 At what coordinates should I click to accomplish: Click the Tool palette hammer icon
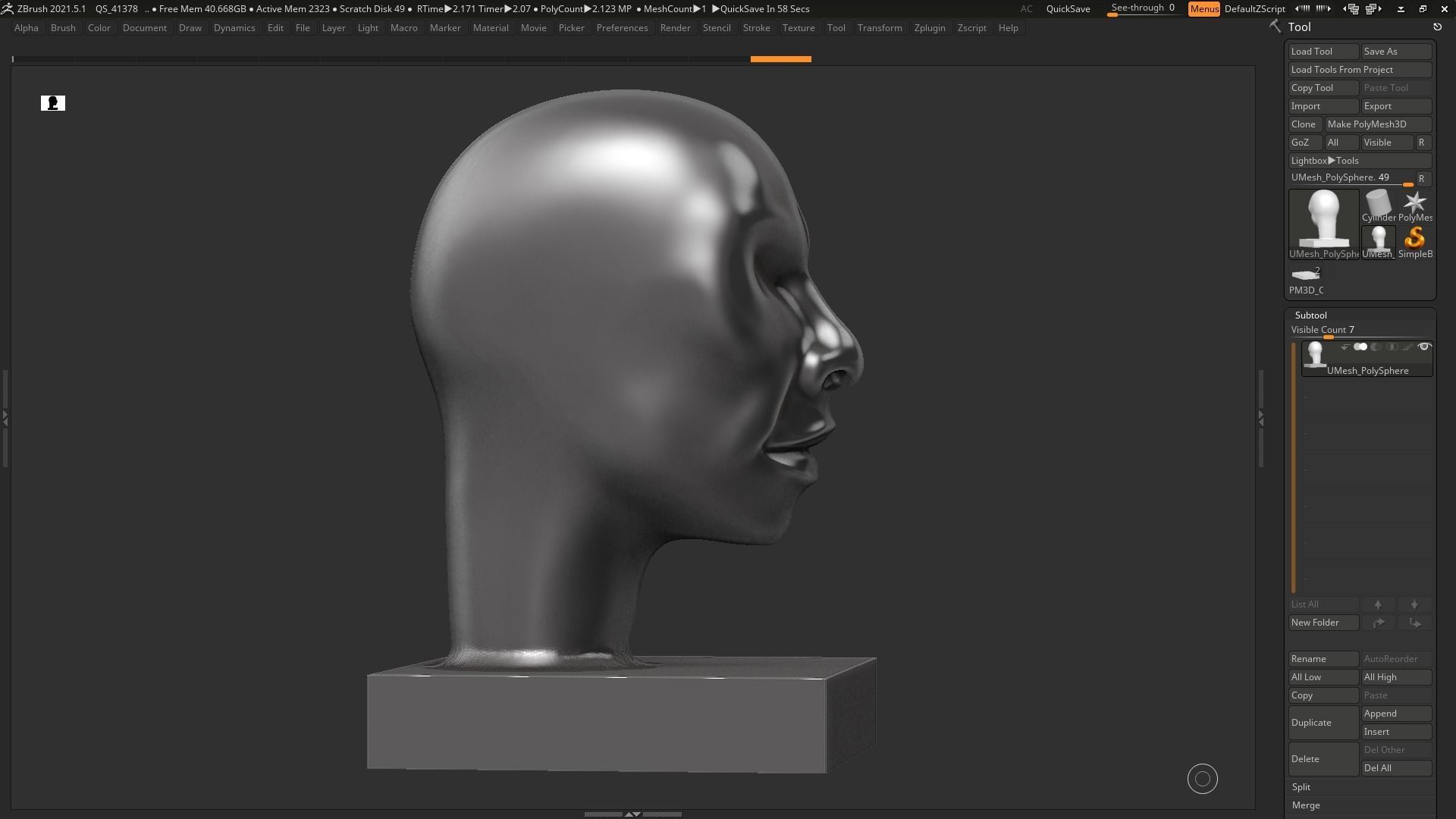coord(1275,27)
